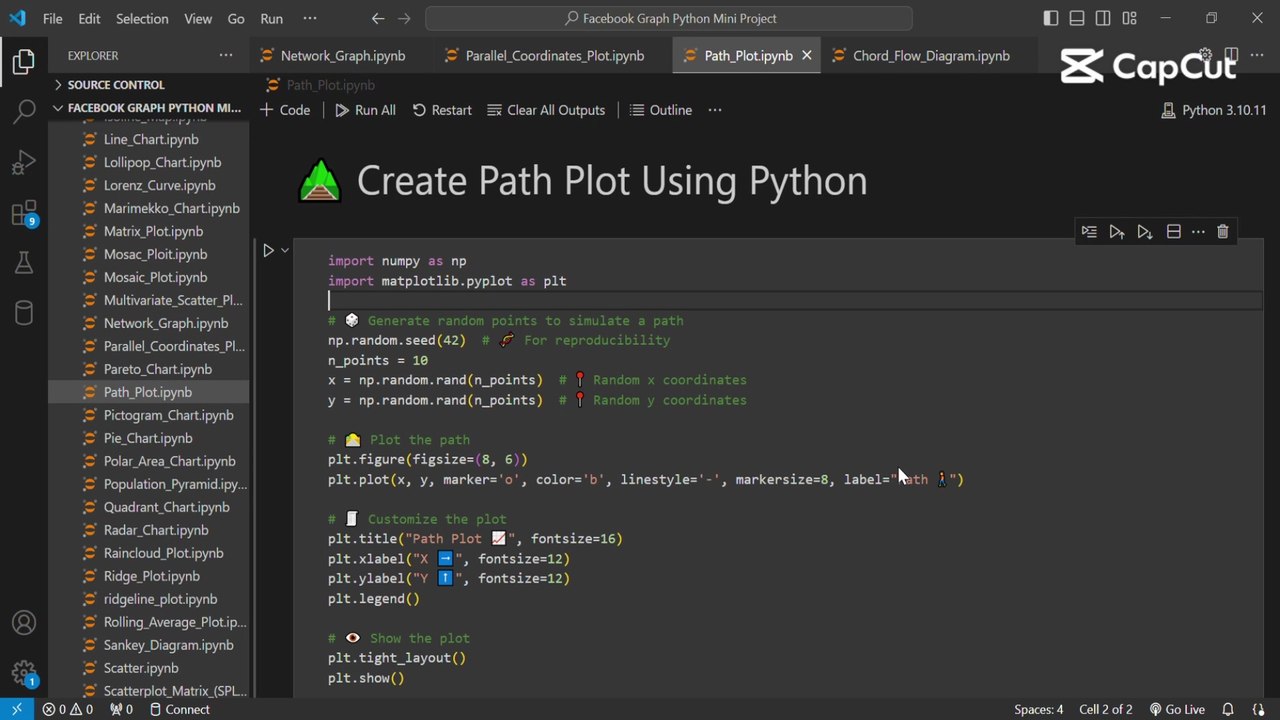Open the database cylinder view in activity bar
The image size is (1280, 720).
point(24,312)
